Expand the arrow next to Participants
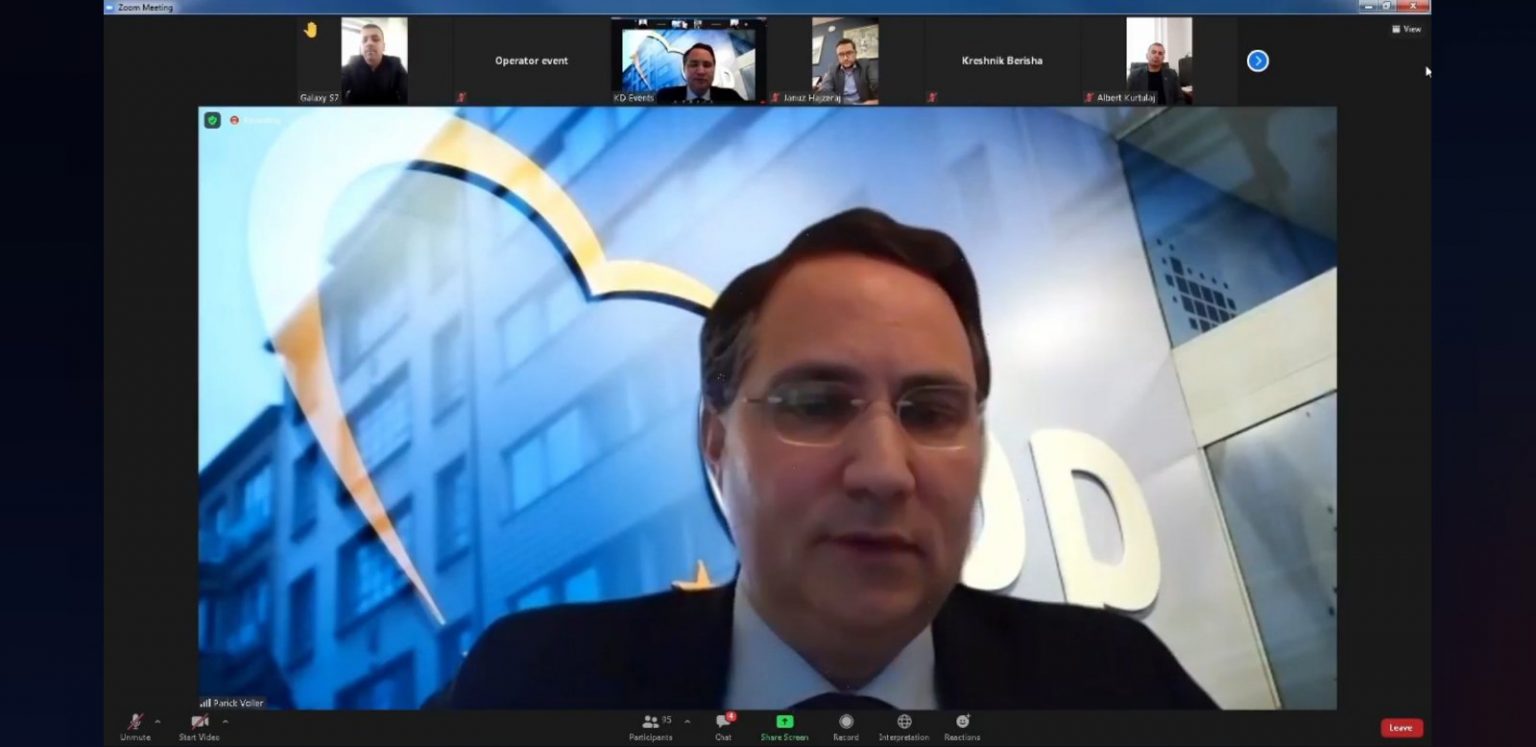Image resolution: width=1536 pixels, height=747 pixels. pyautogui.click(x=687, y=721)
